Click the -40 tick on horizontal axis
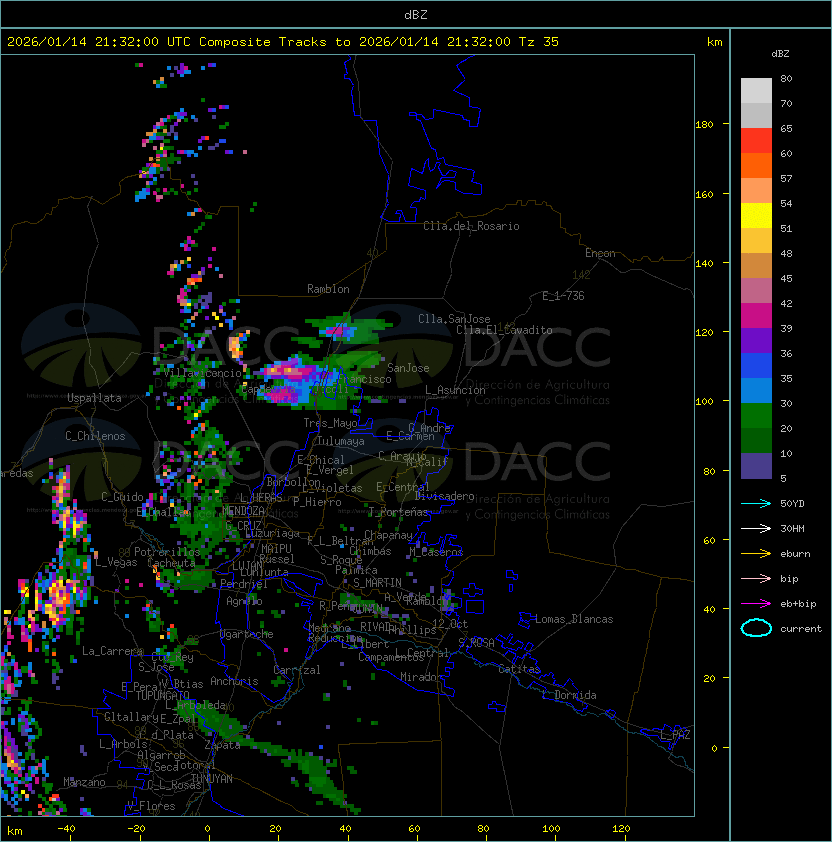Image resolution: width=832 pixels, height=842 pixels. (66, 829)
